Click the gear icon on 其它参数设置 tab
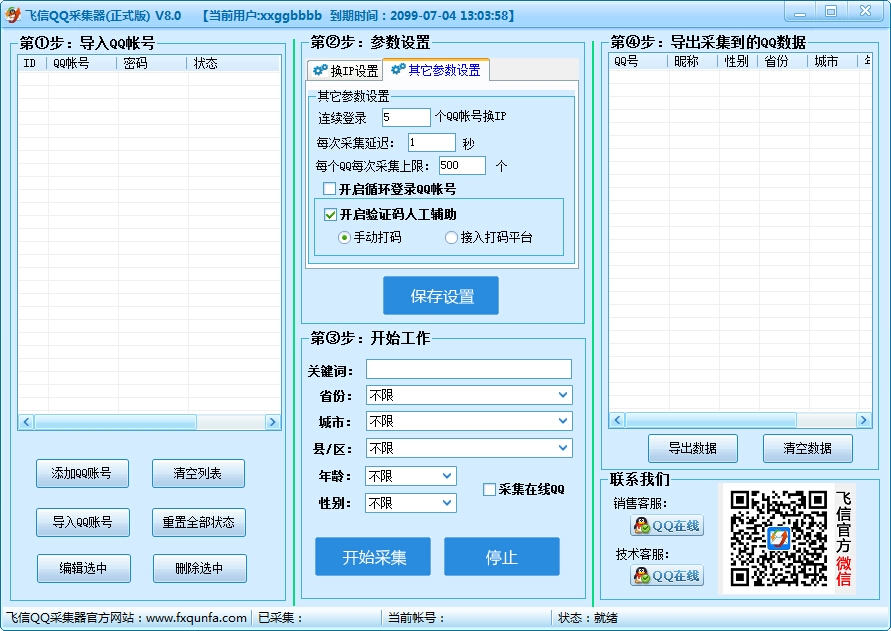Viewport: 891px width, 631px height. [398, 69]
